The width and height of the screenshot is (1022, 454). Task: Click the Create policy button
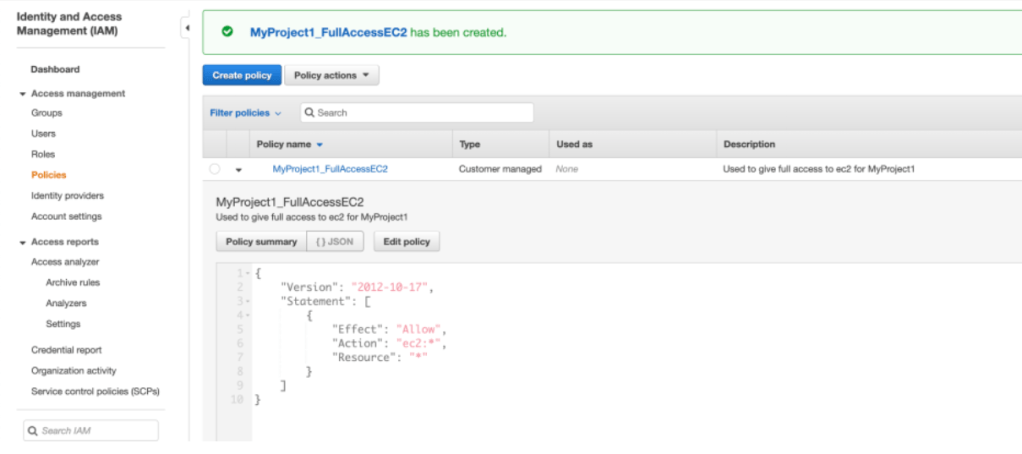[x=241, y=75]
